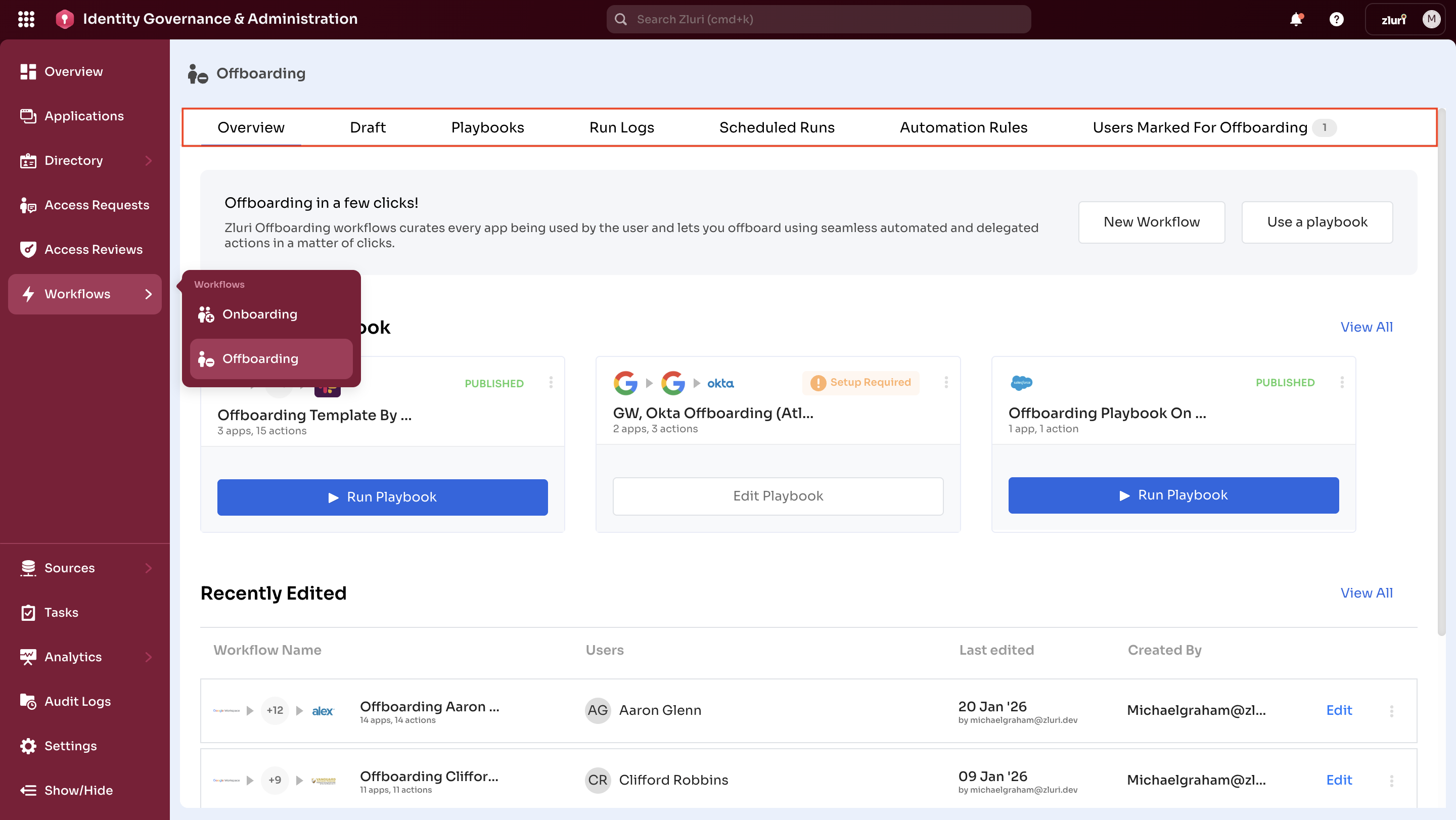Click the user avatar M icon
This screenshot has width=1456, height=820.
[x=1431, y=19]
